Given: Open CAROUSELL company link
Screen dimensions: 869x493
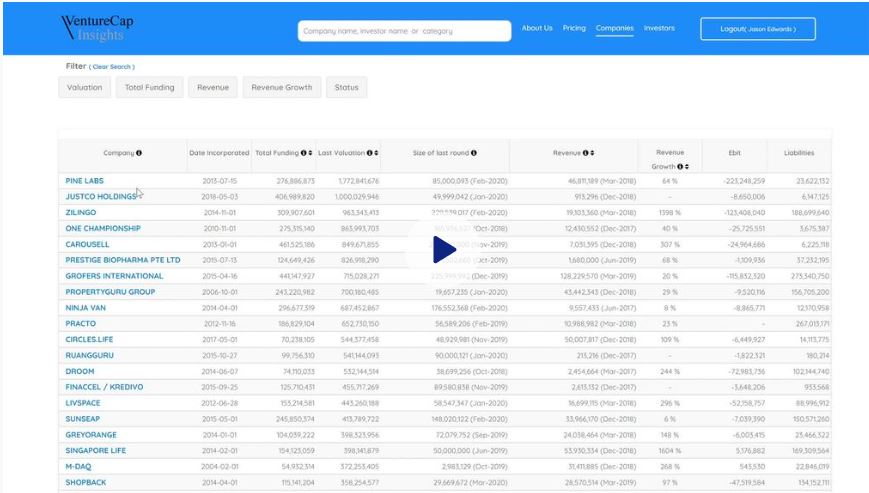Looking at the screenshot, I should pyautogui.click(x=87, y=244).
